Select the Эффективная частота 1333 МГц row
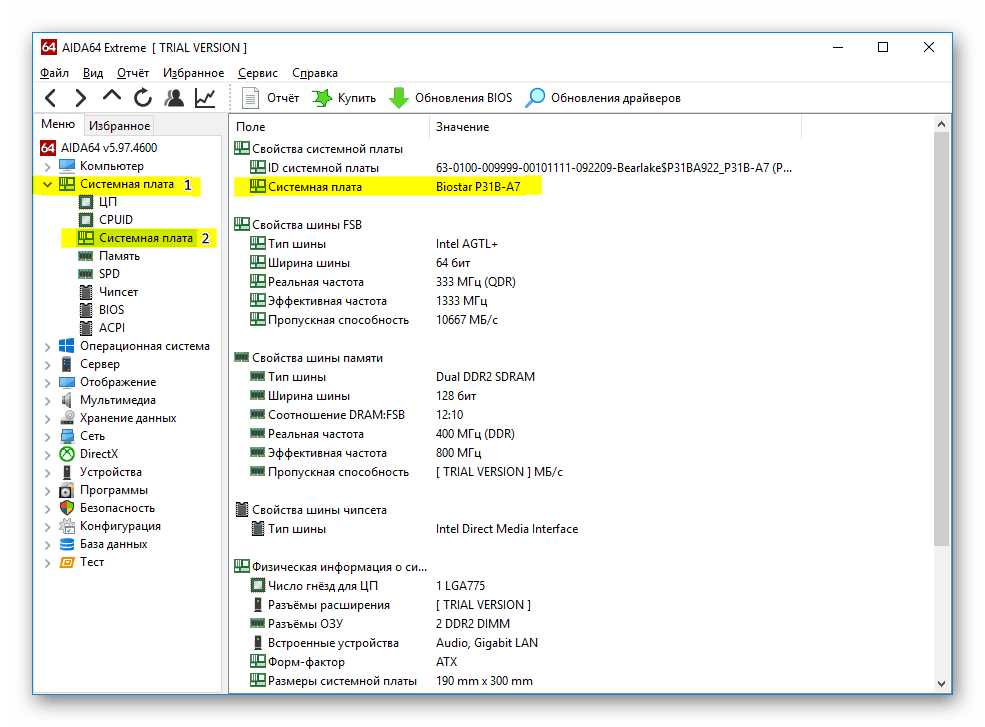This screenshot has height=727, width=985. pos(367,301)
